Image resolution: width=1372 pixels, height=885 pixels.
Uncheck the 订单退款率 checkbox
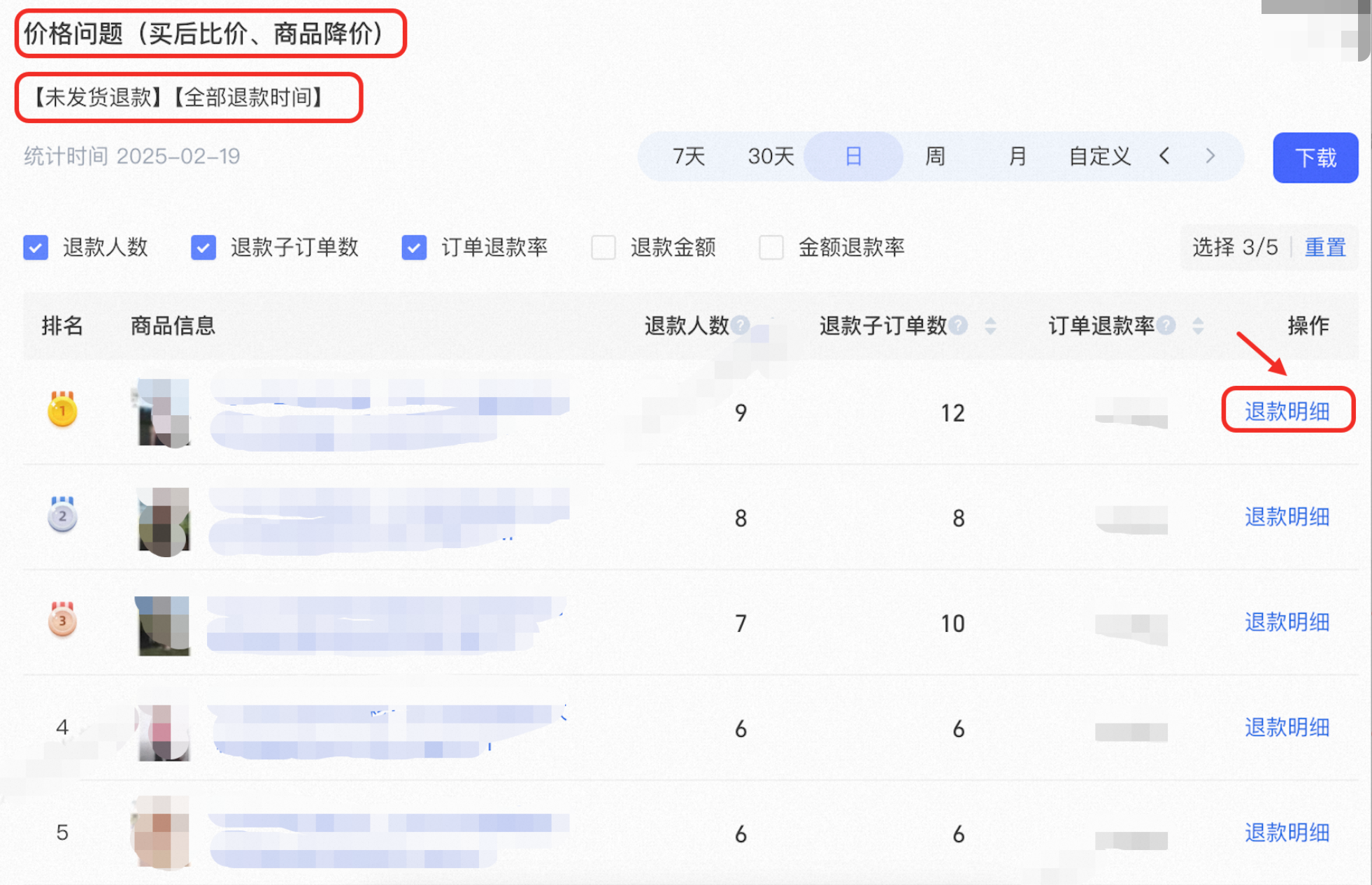click(414, 247)
